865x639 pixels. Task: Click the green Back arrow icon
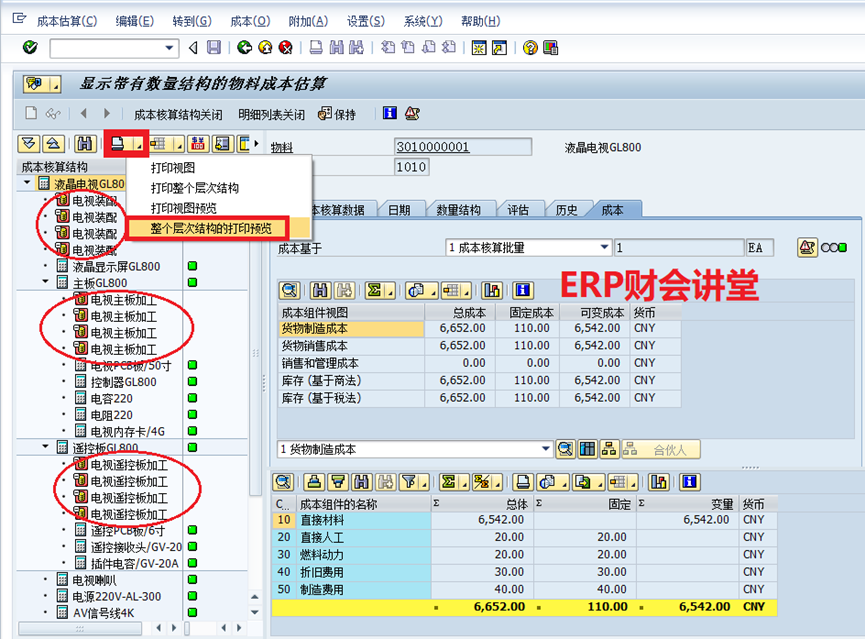pyautogui.click(x=245, y=47)
